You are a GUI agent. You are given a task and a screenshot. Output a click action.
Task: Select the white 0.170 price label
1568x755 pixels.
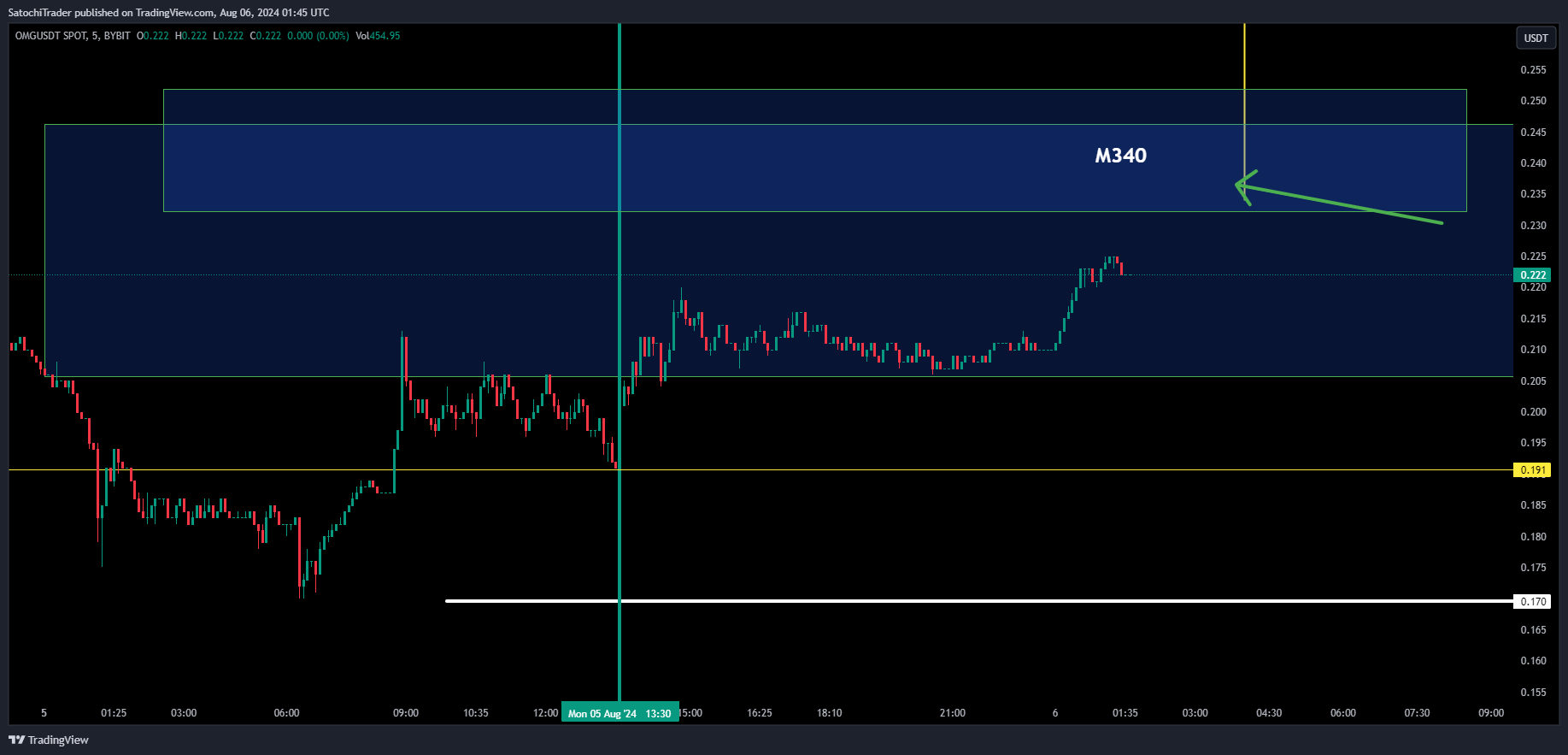1531,602
